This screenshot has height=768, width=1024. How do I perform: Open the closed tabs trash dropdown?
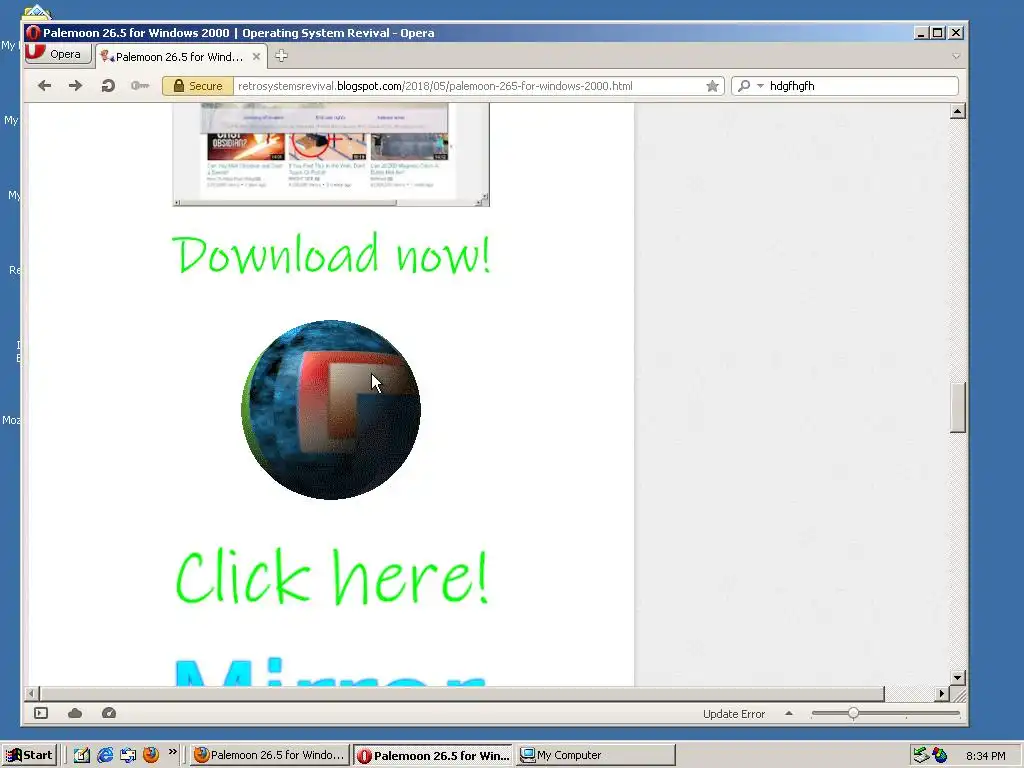pyautogui.click(x=956, y=56)
